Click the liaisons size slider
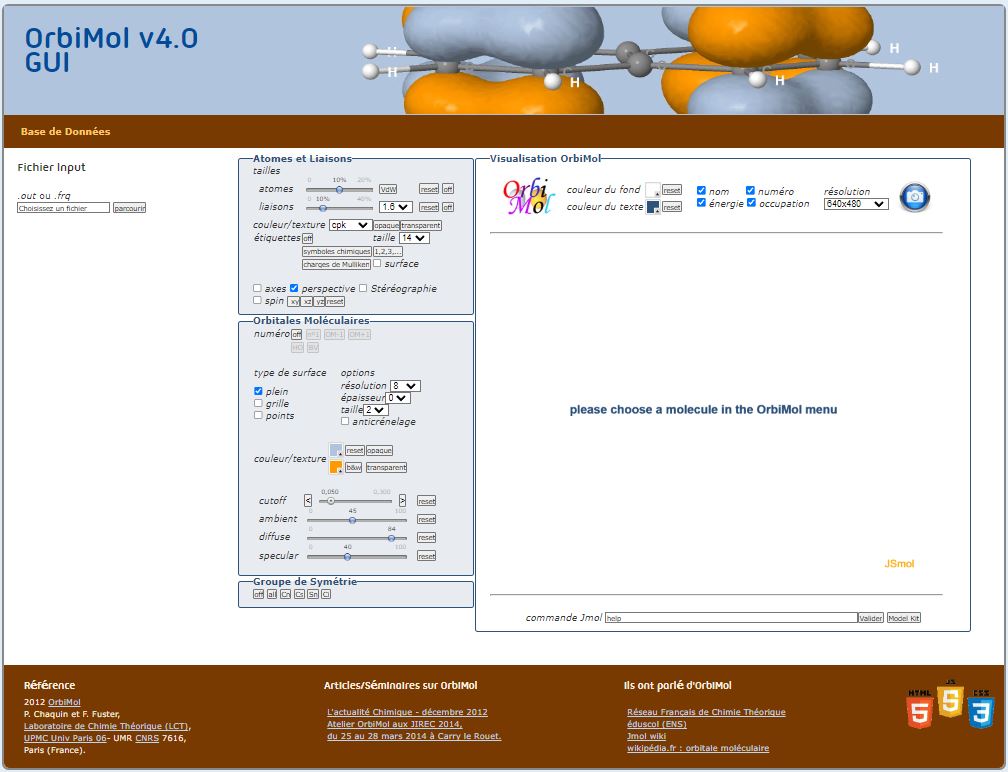1008x772 pixels. pyautogui.click(x=339, y=208)
